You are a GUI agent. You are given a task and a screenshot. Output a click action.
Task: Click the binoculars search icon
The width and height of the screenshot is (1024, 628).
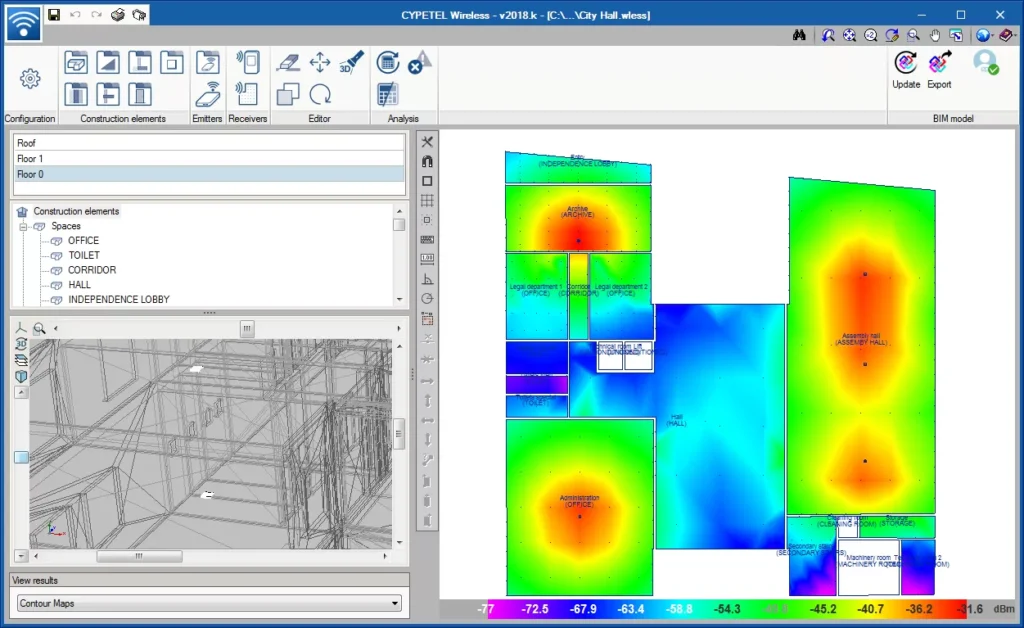pyautogui.click(x=799, y=35)
